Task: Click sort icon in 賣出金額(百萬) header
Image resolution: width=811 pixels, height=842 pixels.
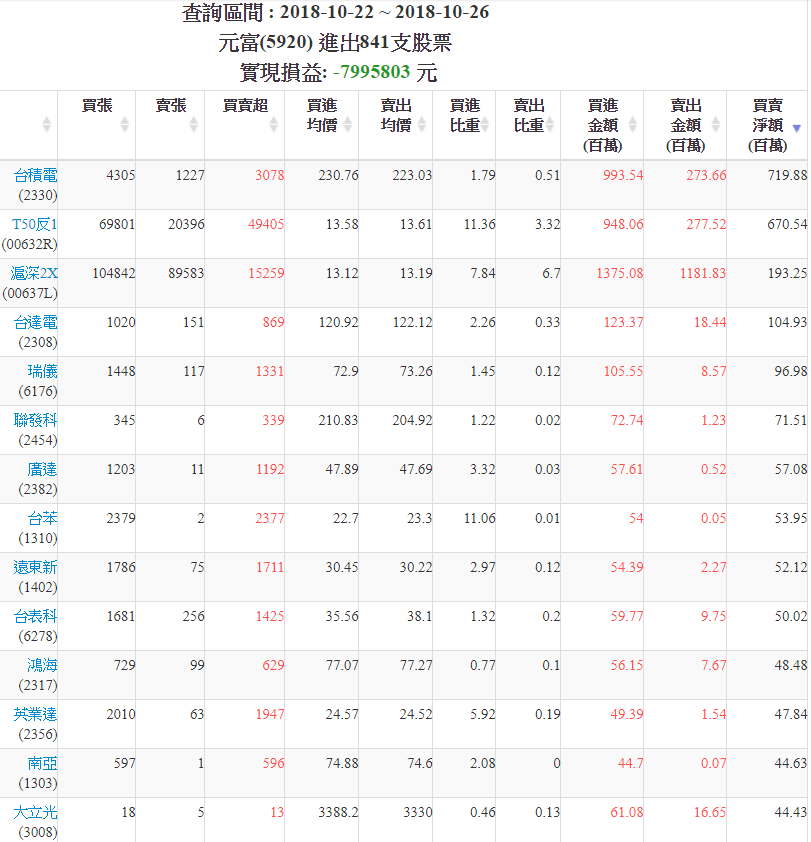Action: pyautogui.click(x=714, y=124)
